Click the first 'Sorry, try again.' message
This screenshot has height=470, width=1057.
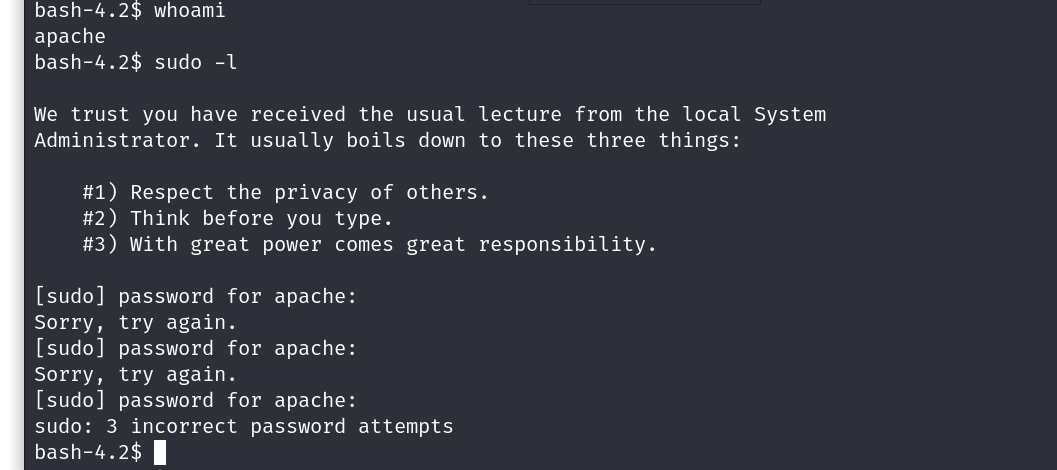tap(136, 323)
